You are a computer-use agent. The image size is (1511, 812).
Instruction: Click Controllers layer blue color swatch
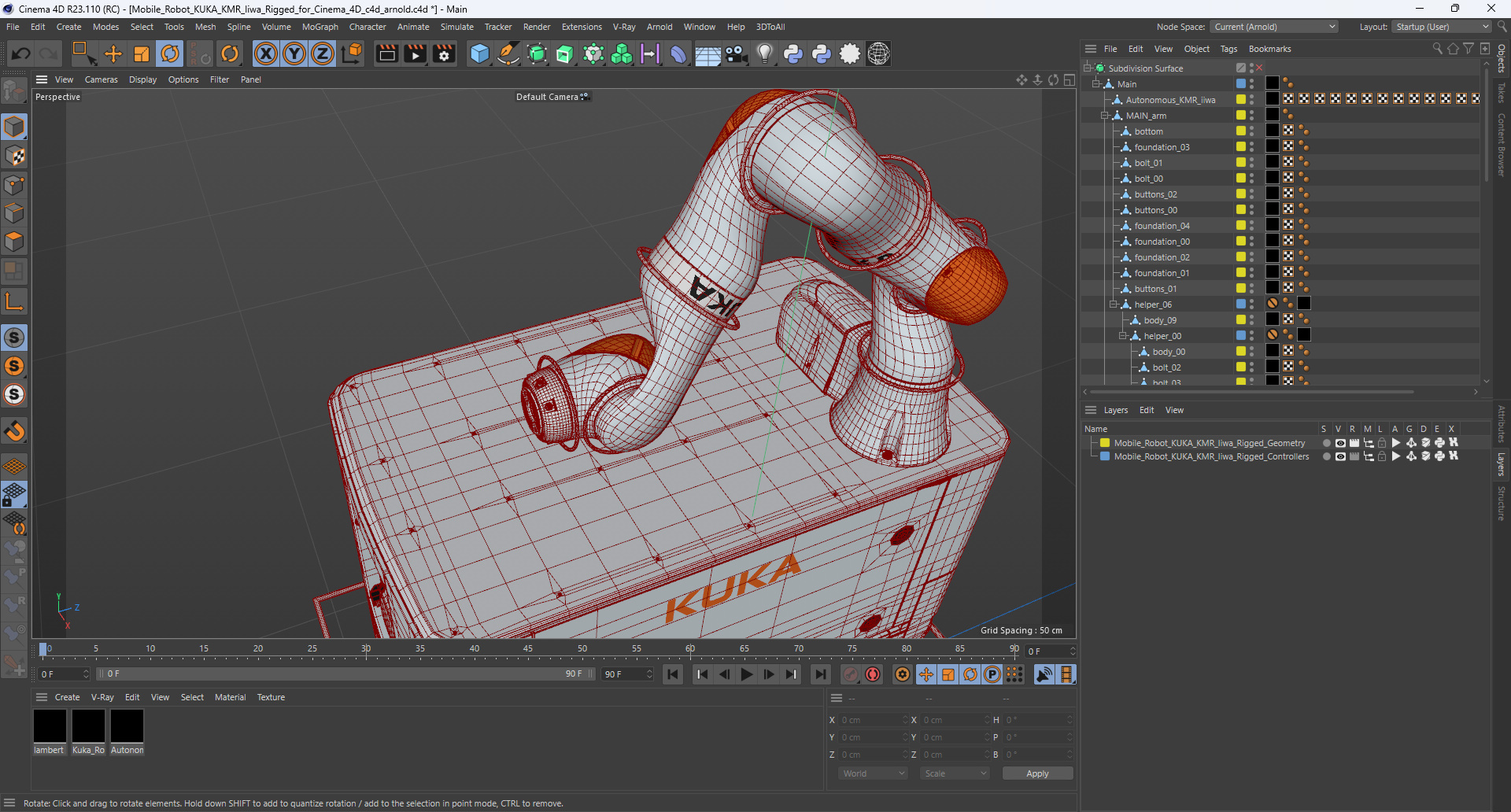pos(1105,456)
